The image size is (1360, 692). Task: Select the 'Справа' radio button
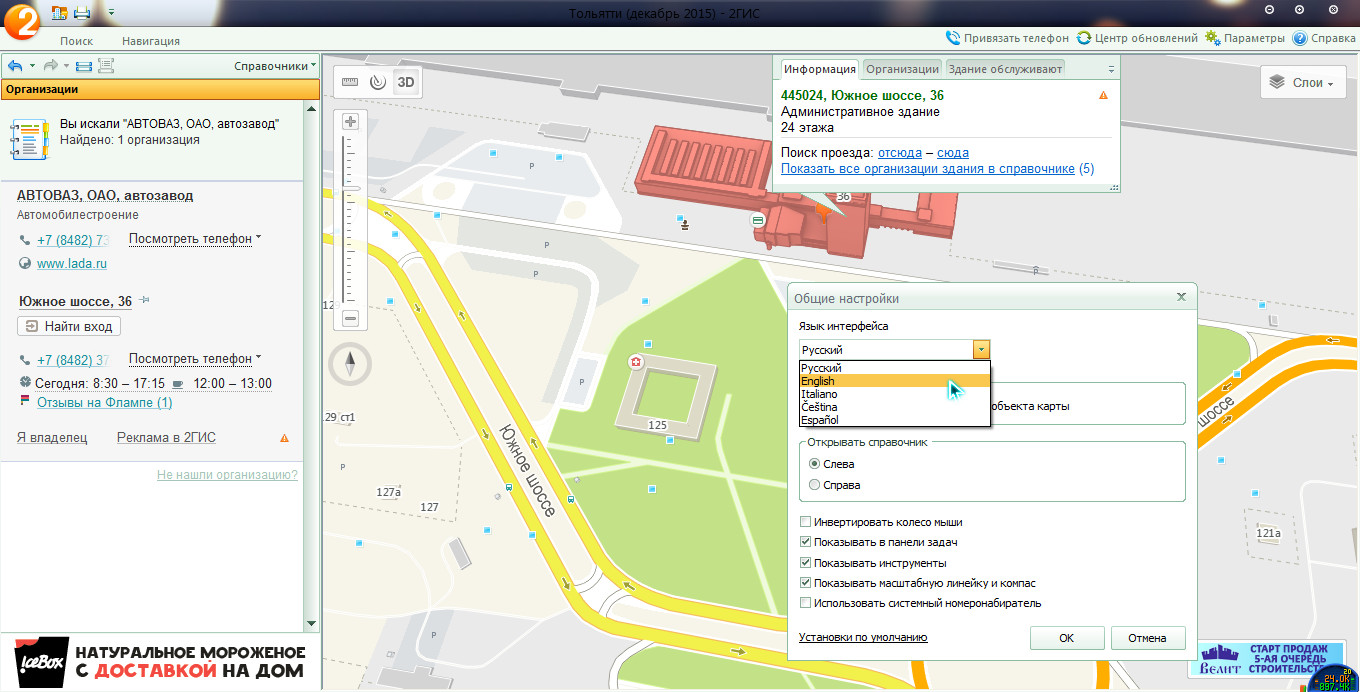click(x=815, y=485)
